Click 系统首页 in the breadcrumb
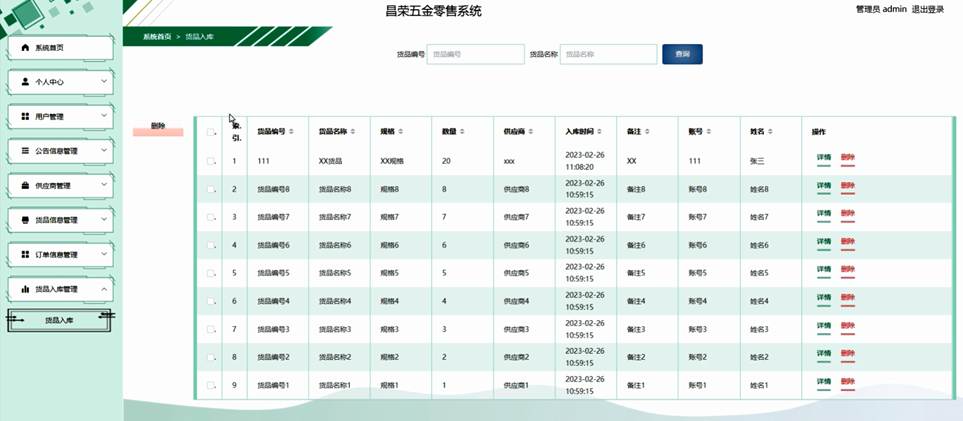 [157, 37]
